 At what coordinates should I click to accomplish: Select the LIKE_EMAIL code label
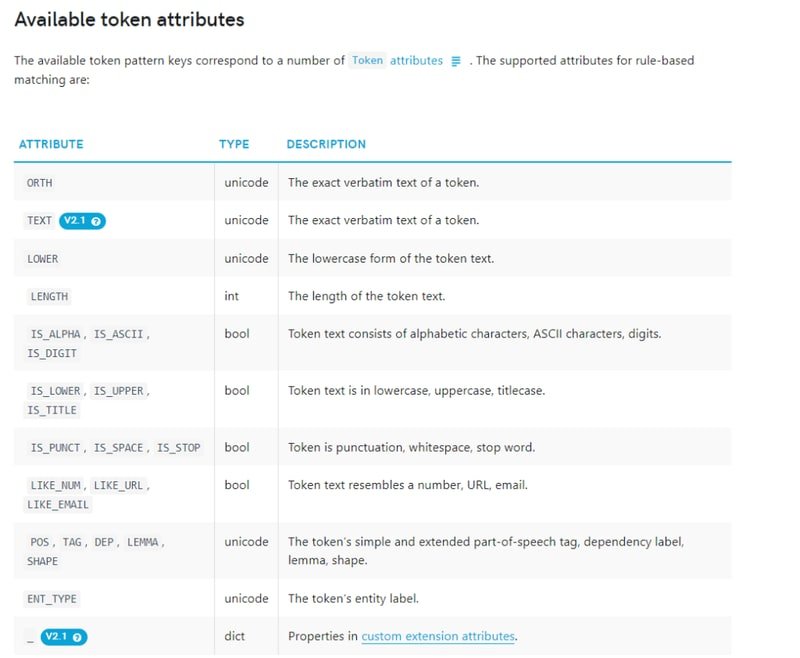[x=58, y=504]
